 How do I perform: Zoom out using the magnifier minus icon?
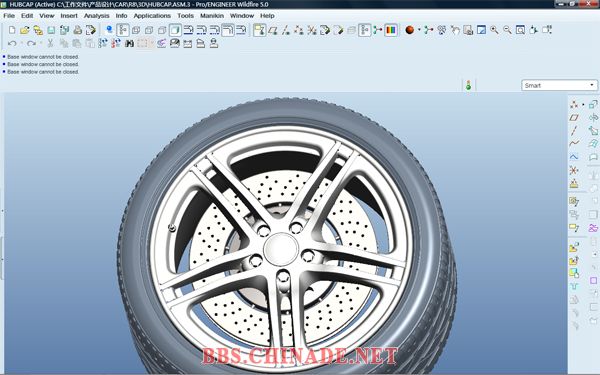pos(507,30)
